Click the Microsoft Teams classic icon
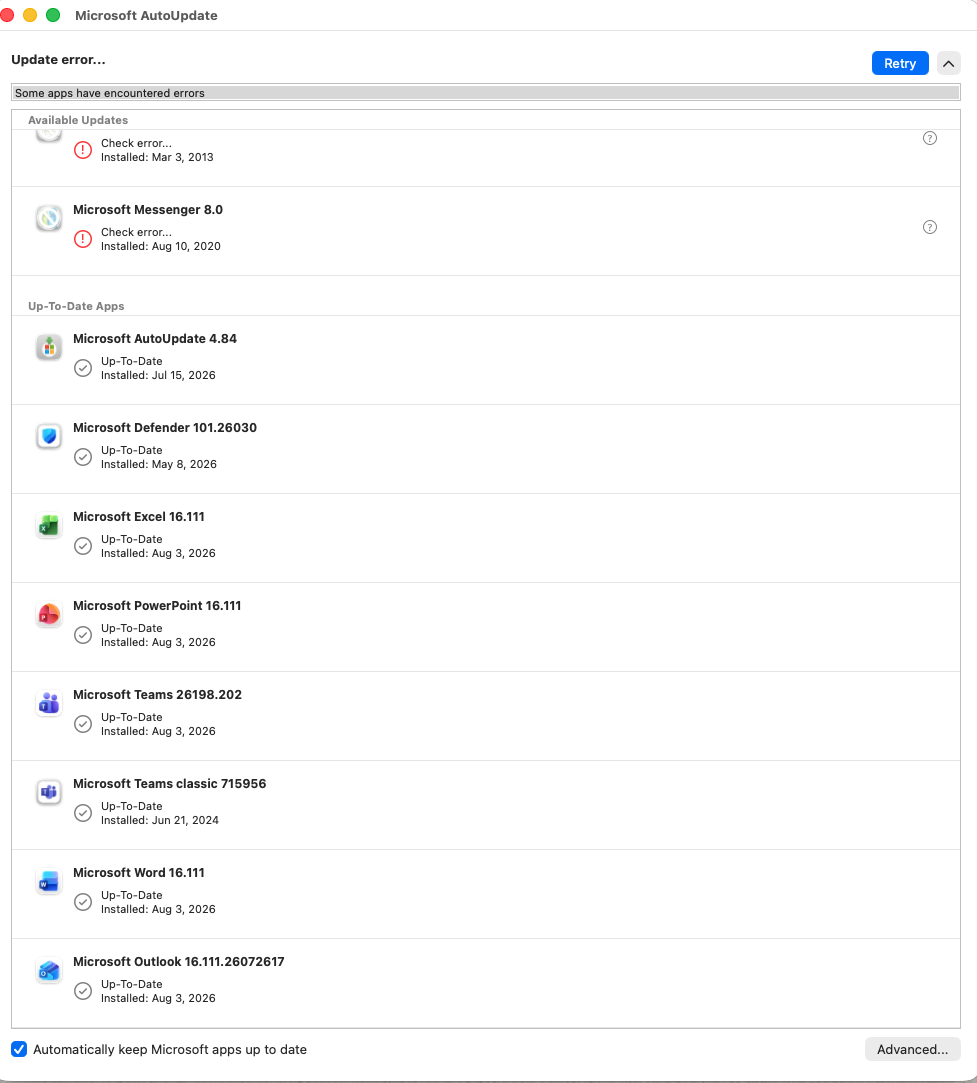 (49, 793)
